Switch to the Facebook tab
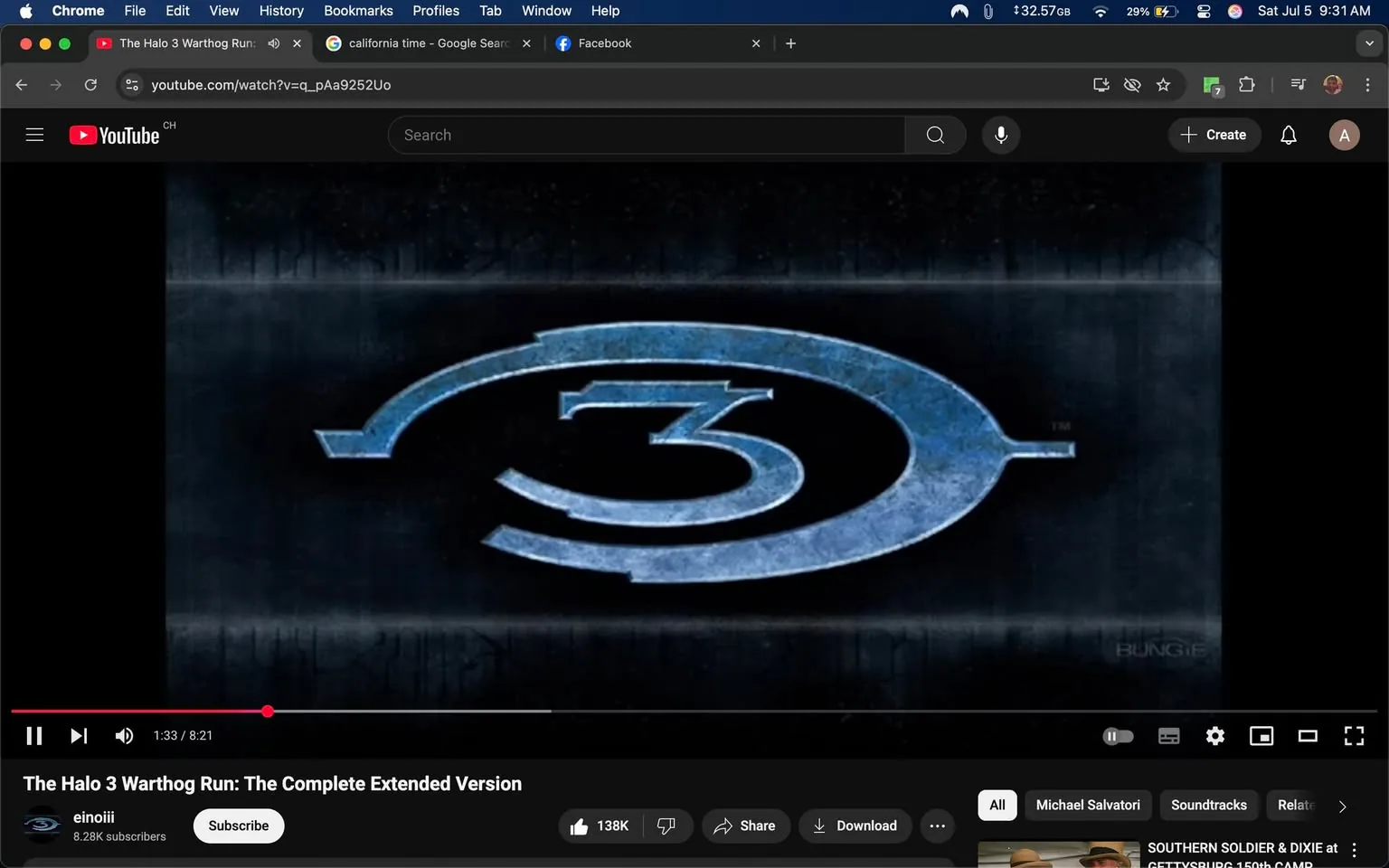This screenshot has height=868, width=1389. [604, 42]
